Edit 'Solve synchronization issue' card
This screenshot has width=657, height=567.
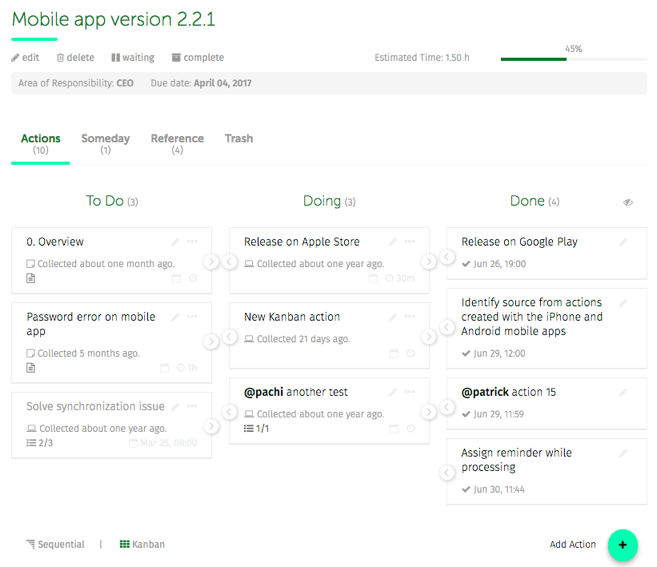pos(175,406)
